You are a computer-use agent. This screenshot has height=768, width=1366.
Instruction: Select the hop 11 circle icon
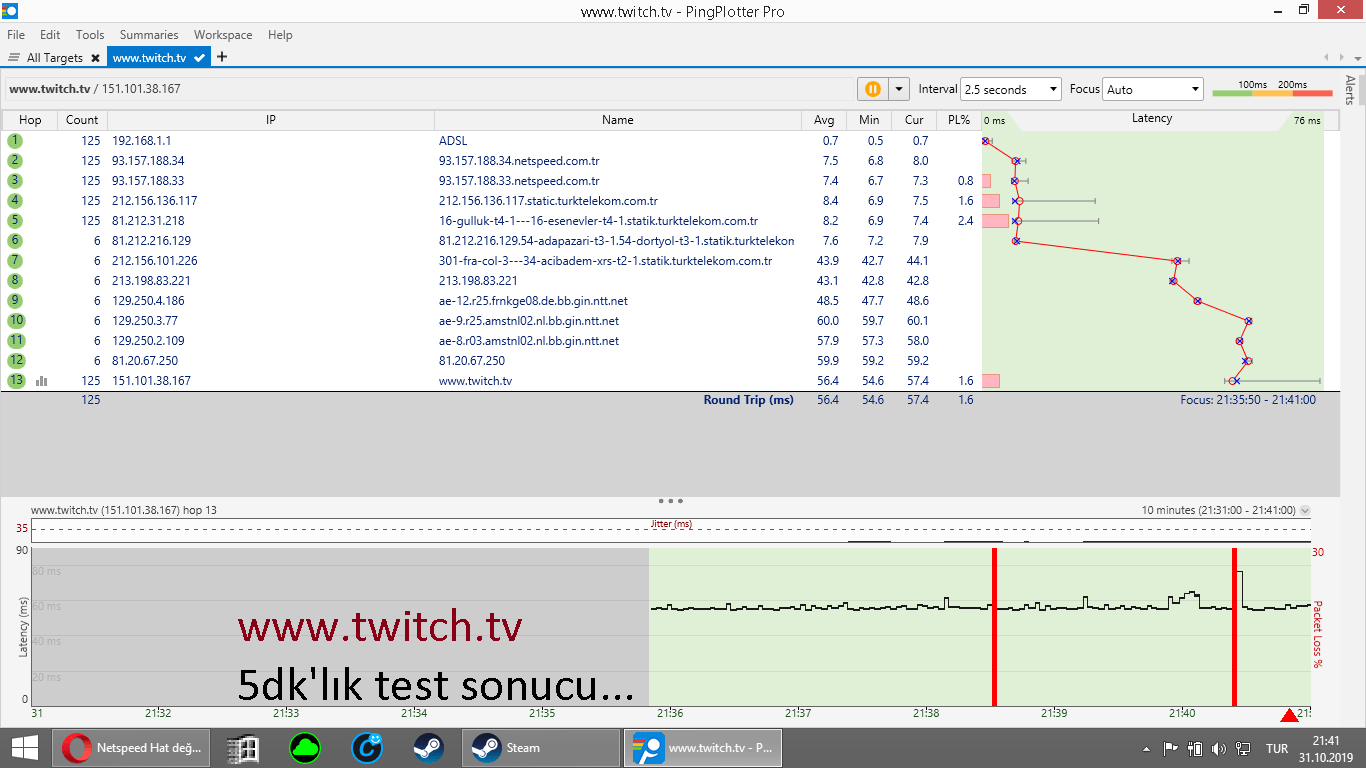pos(16,341)
